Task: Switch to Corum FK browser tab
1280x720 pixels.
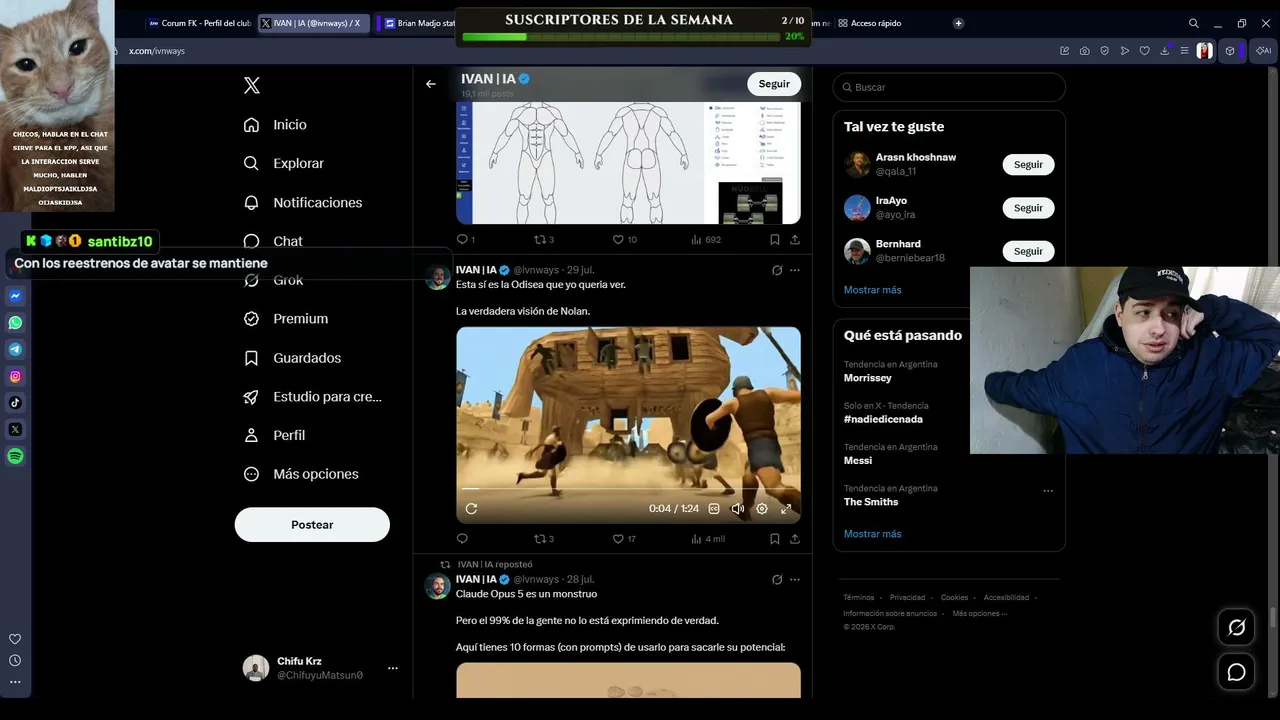Action: click(199, 23)
